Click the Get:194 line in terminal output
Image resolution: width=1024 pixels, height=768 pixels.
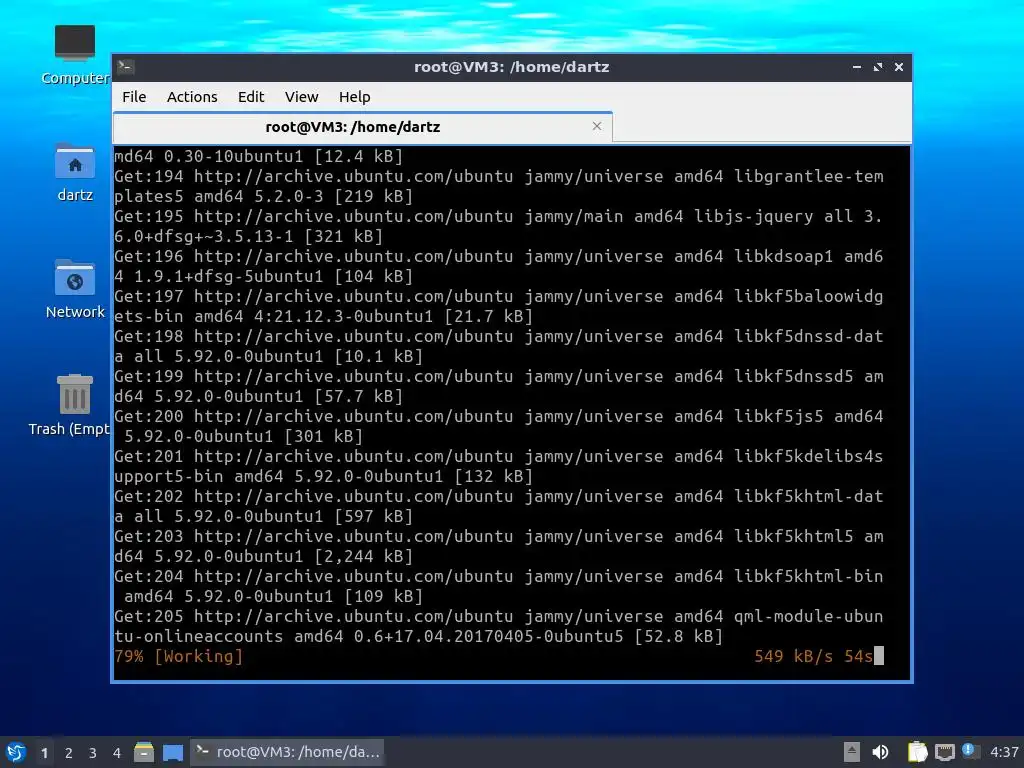pos(499,186)
